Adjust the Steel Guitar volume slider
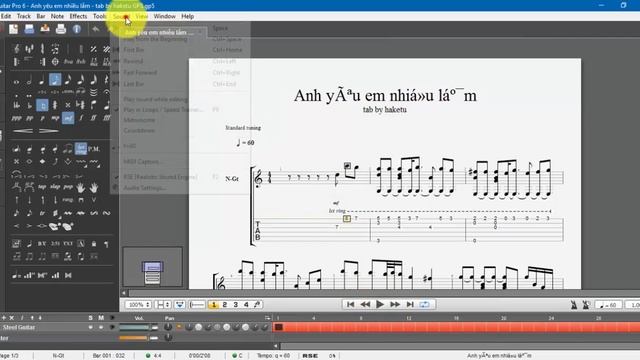Viewport: 640px width, 360px height. tap(138, 327)
